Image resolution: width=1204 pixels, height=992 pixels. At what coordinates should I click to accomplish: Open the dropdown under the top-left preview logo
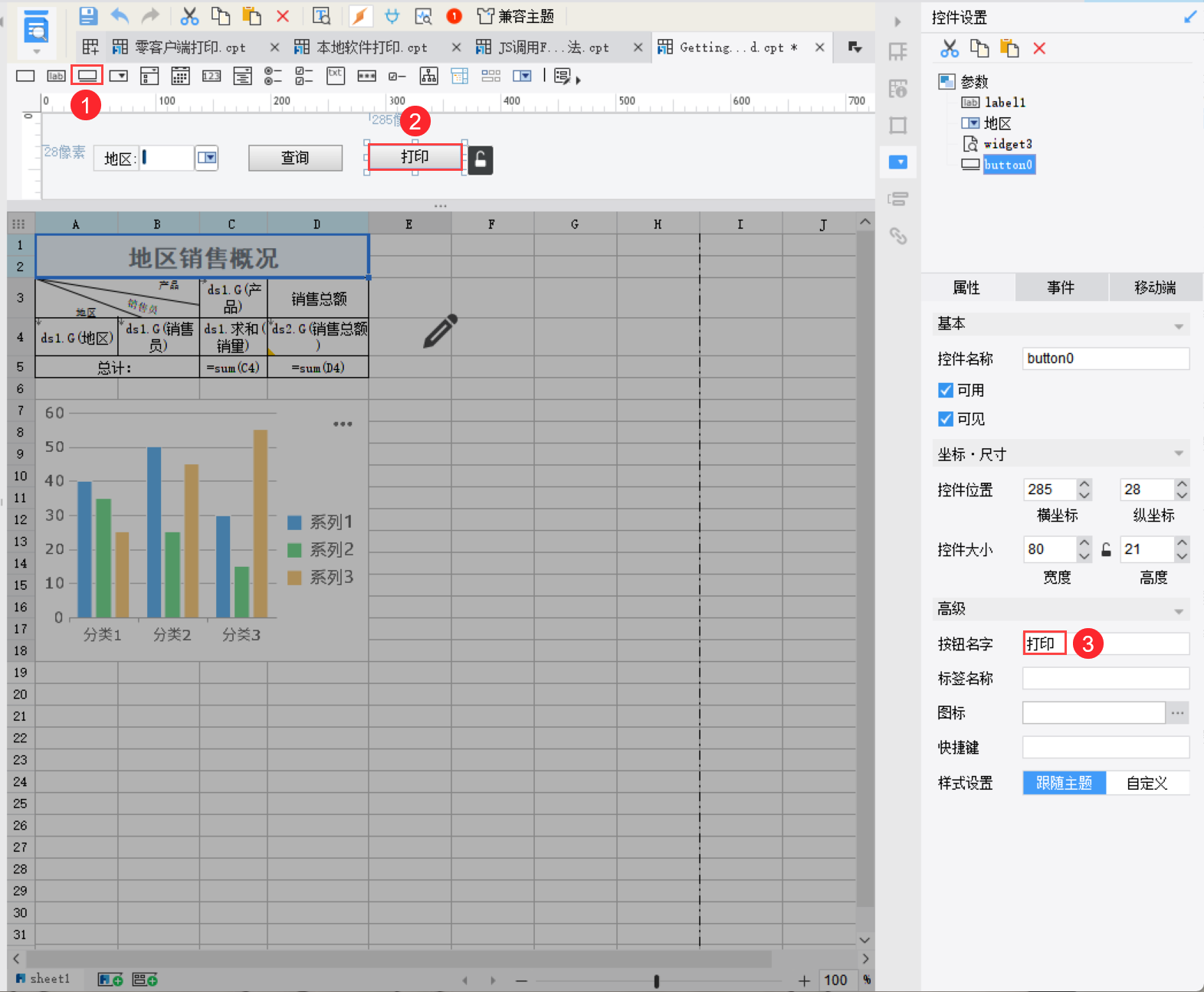[x=36, y=52]
